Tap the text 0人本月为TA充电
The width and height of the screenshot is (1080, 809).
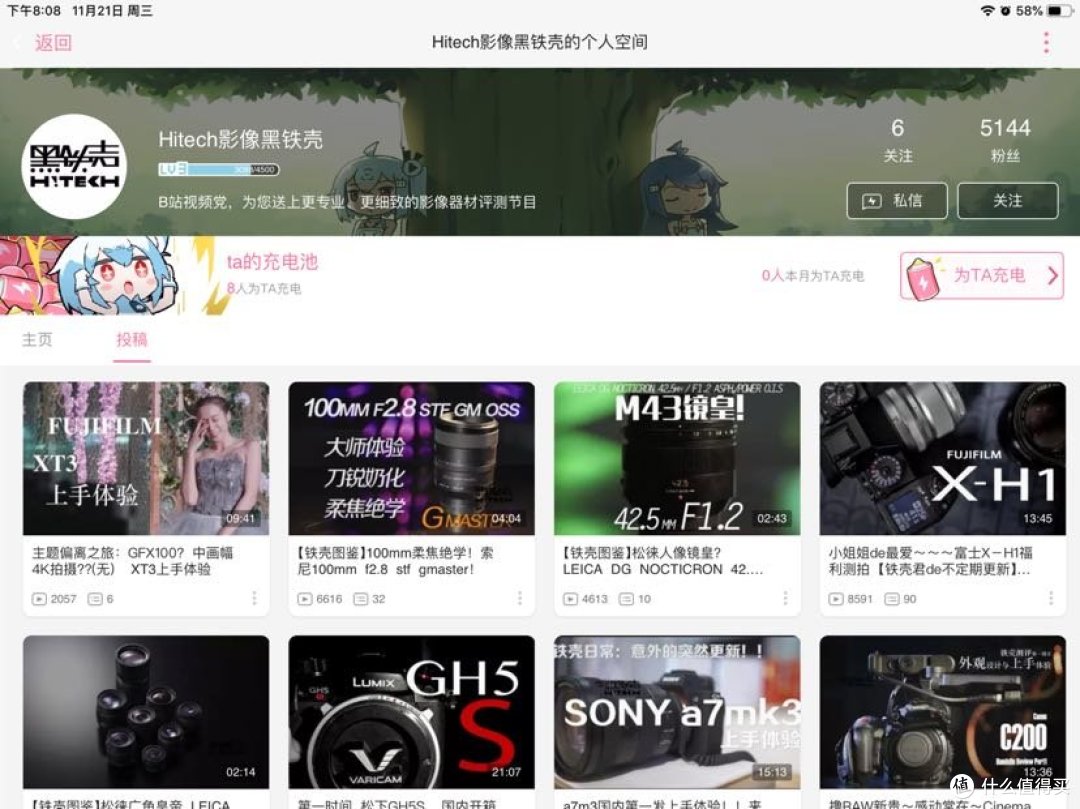[x=813, y=275]
